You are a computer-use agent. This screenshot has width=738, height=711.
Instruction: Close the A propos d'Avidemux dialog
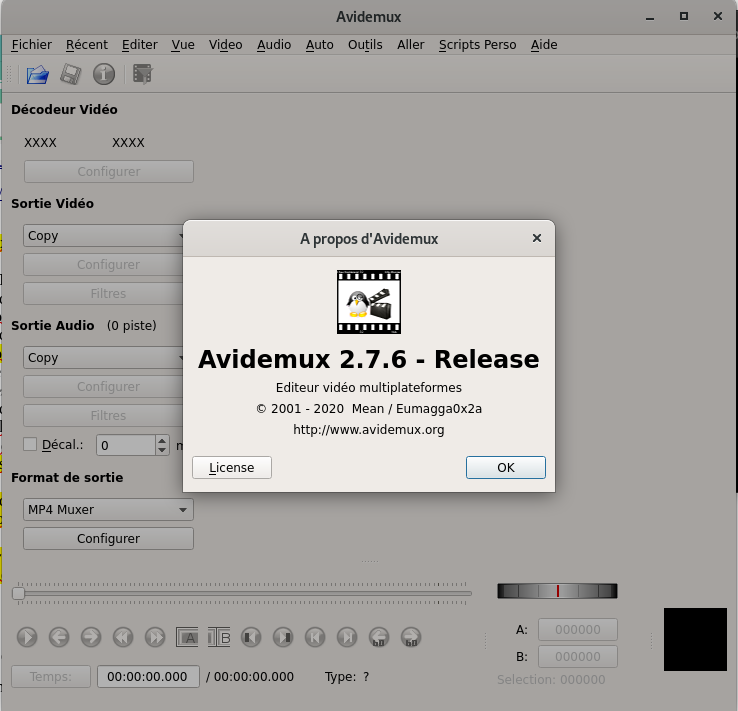(x=537, y=239)
